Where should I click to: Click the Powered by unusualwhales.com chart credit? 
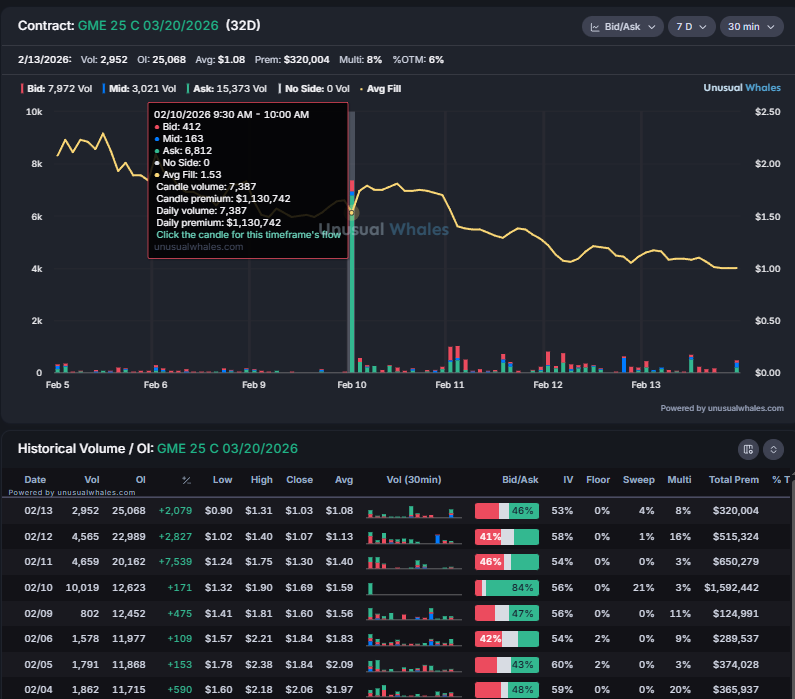coord(722,408)
